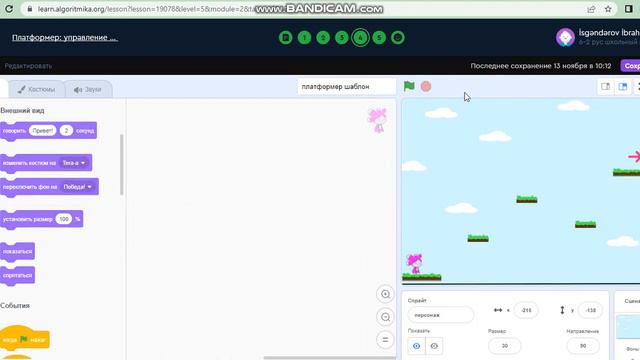The width and height of the screenshot is (640, 360).
Task: Click the lock icon in the address bar
Action: pos(30,9)
